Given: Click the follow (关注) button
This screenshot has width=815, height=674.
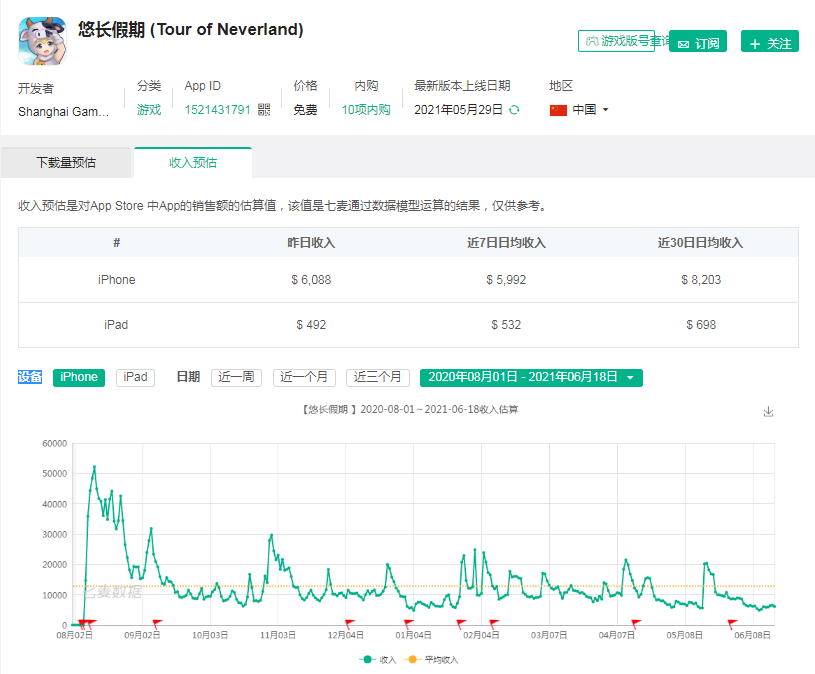Looking at the screenshot, I should [770, 42].
